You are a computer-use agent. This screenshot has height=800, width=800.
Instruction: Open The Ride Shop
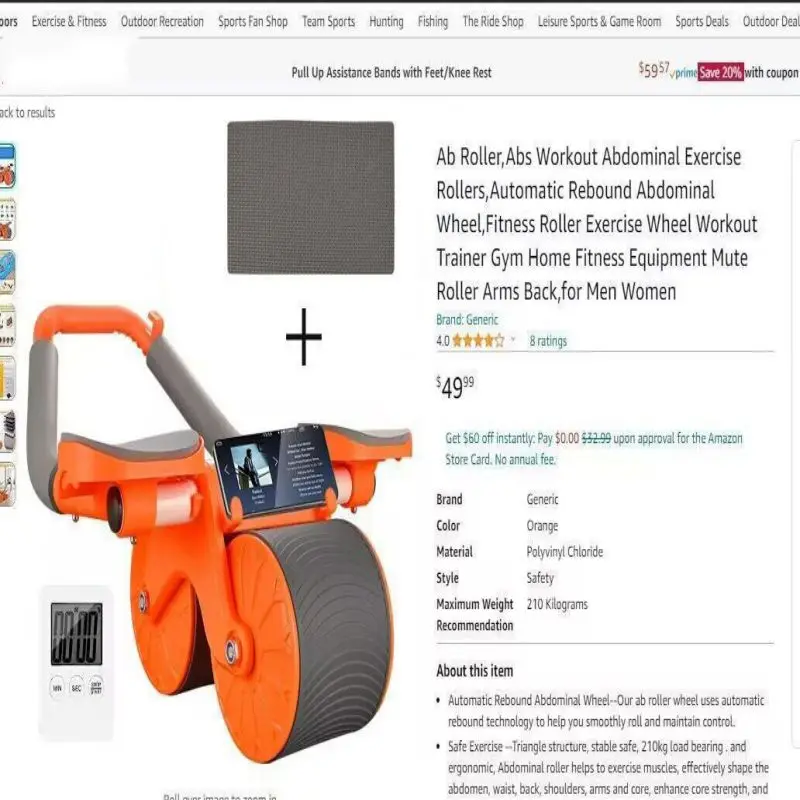click(x=493, y=21)
